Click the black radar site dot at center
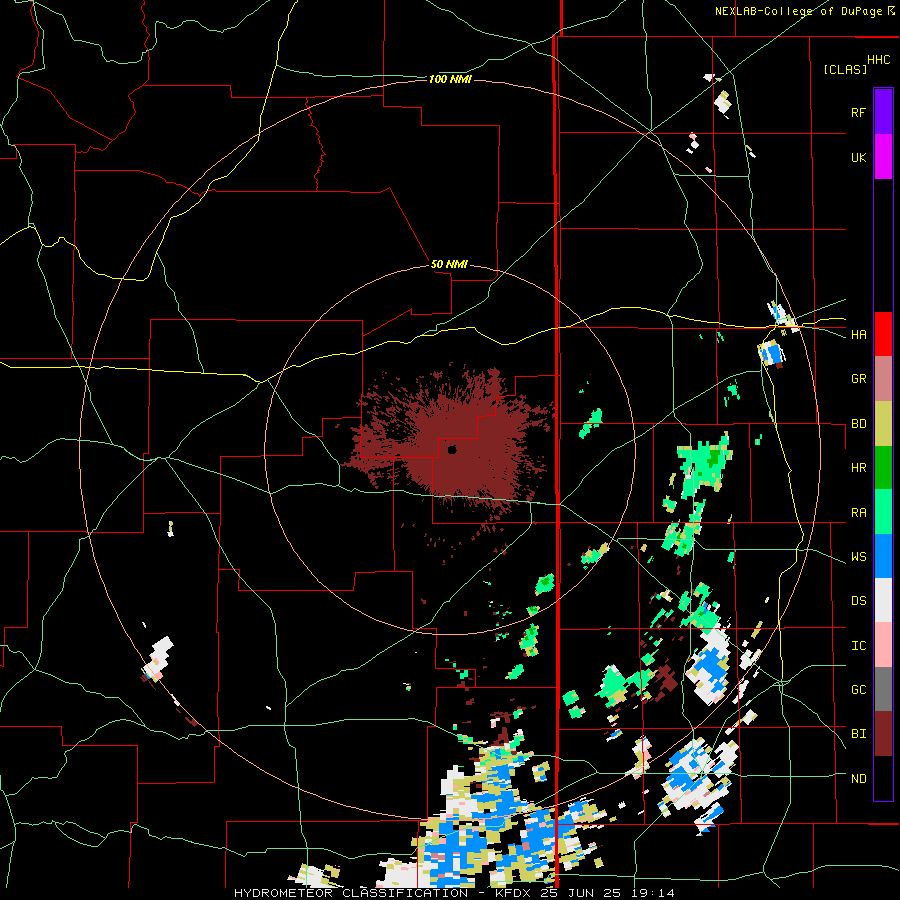The image size is (900, 900). (452, 450)
